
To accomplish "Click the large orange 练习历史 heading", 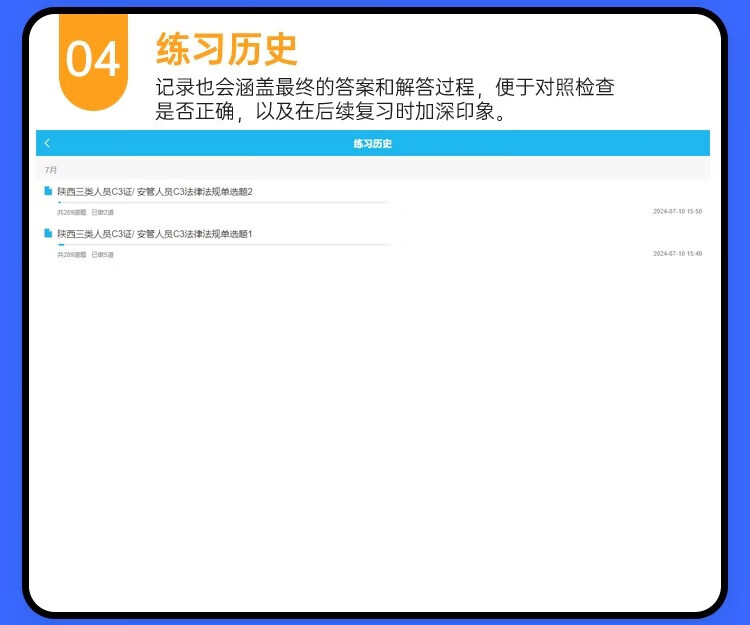I will 226,49.
